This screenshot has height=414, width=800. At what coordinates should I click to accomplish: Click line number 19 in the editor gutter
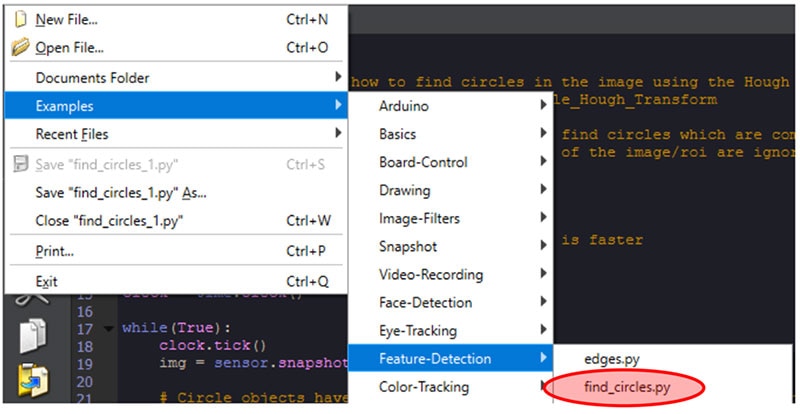tap(86, 362)
